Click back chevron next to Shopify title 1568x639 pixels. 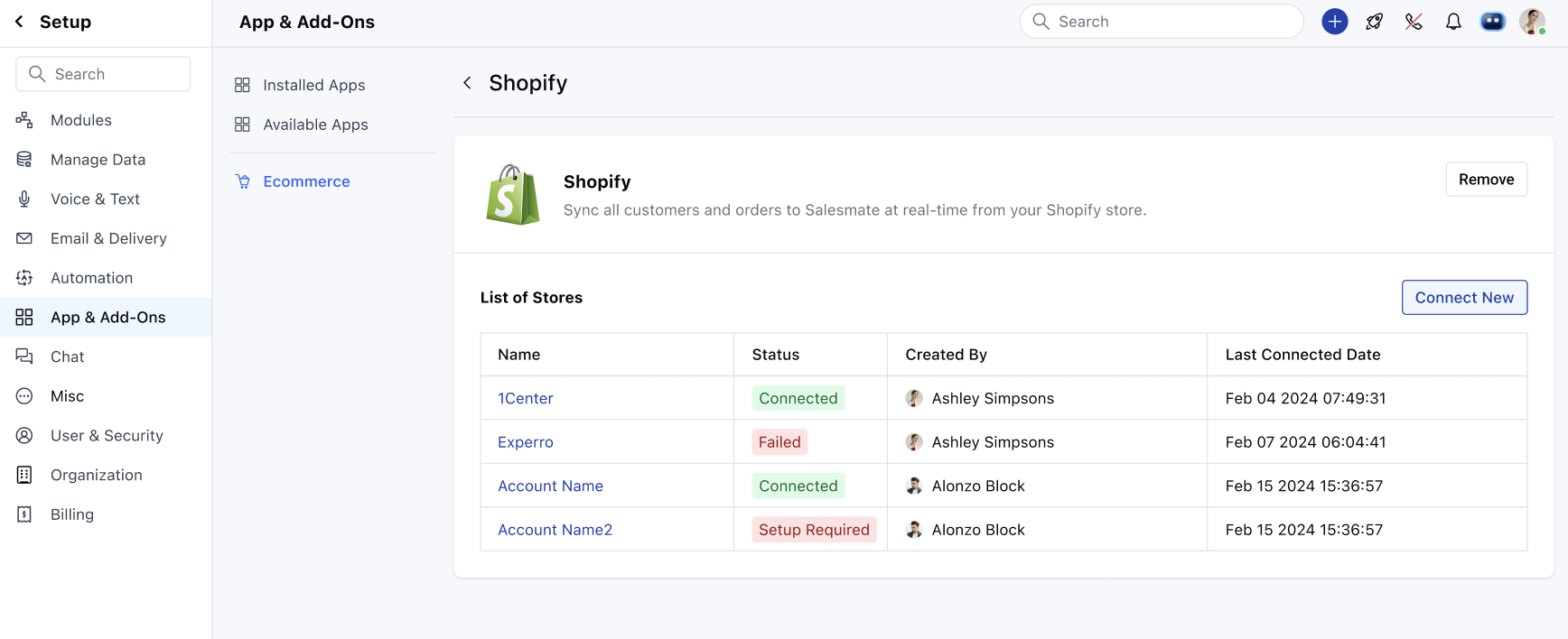[x=467, y=83]
